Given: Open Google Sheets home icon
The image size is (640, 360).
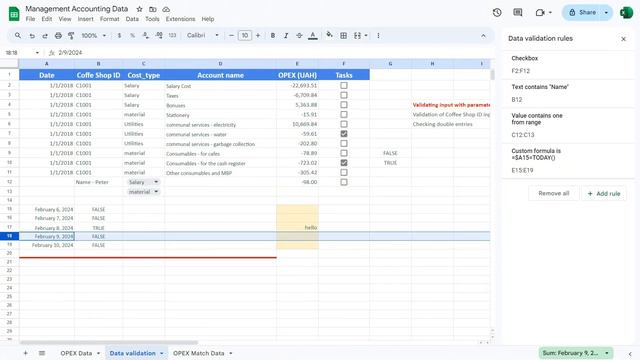Looking at the screenshot, I should (x=14, y=13).
